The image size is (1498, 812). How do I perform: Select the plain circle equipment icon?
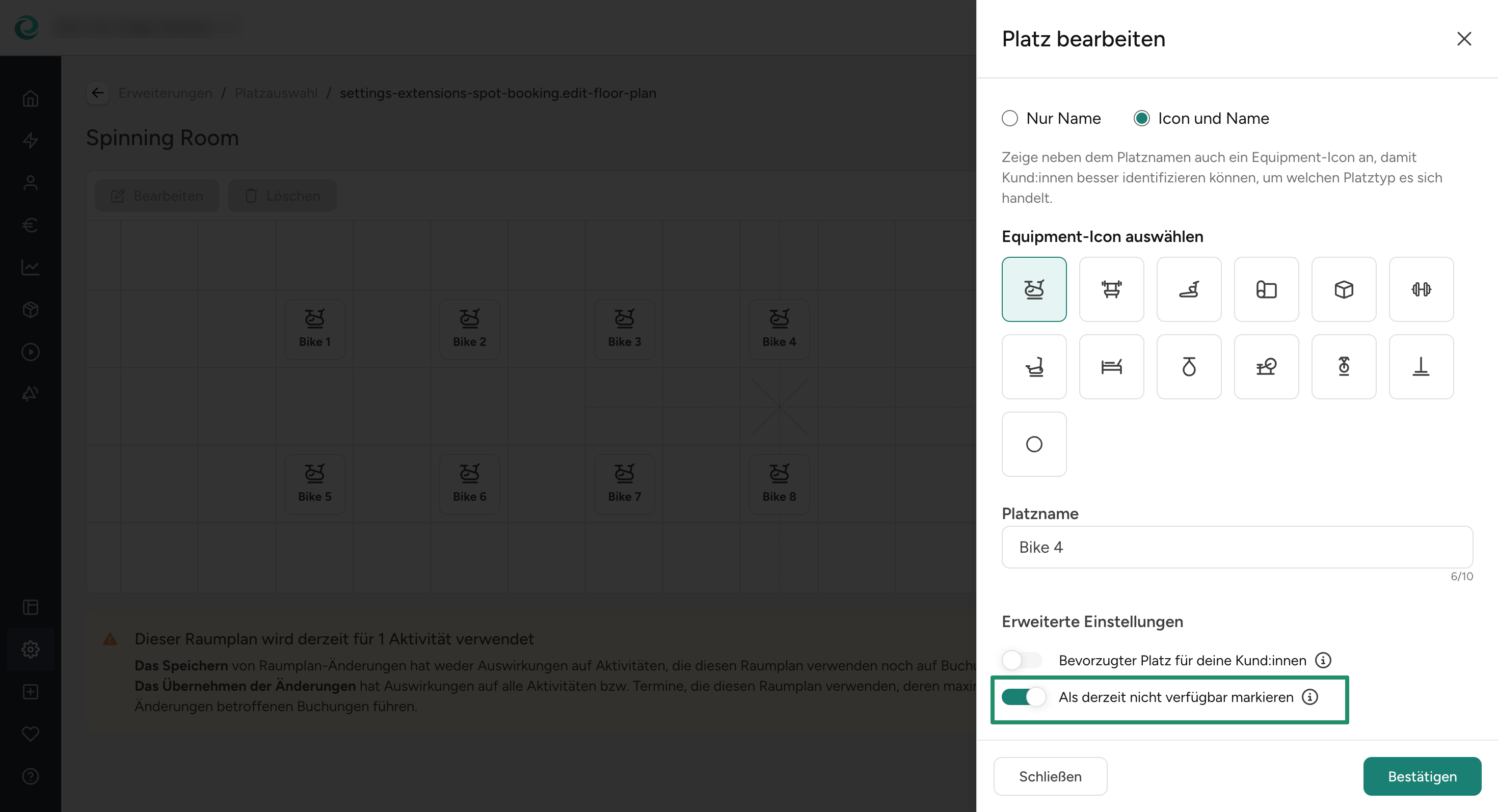tap(1034, 444)
